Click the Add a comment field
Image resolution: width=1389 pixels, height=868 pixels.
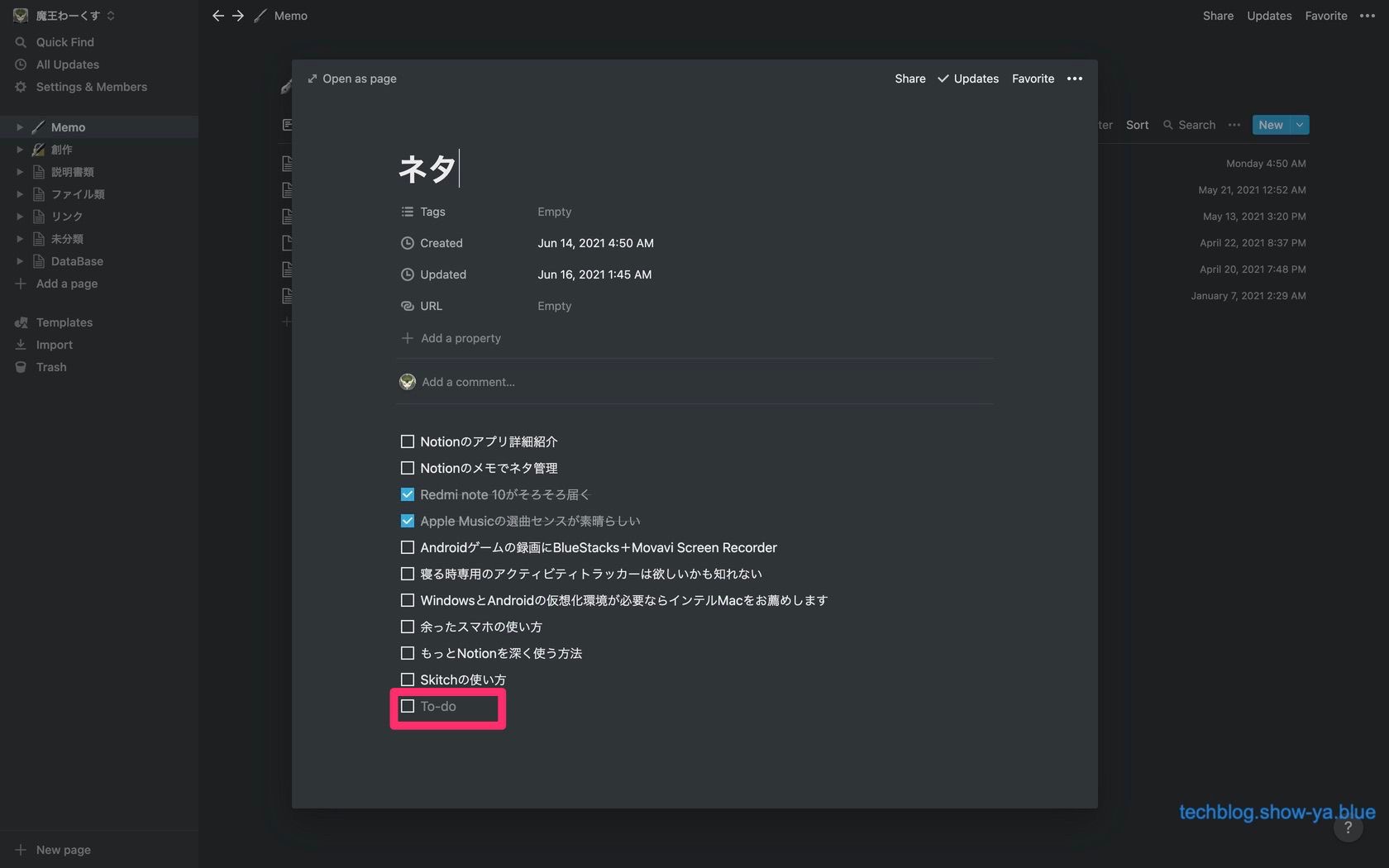pyautogui.click(x=468, y=382)
